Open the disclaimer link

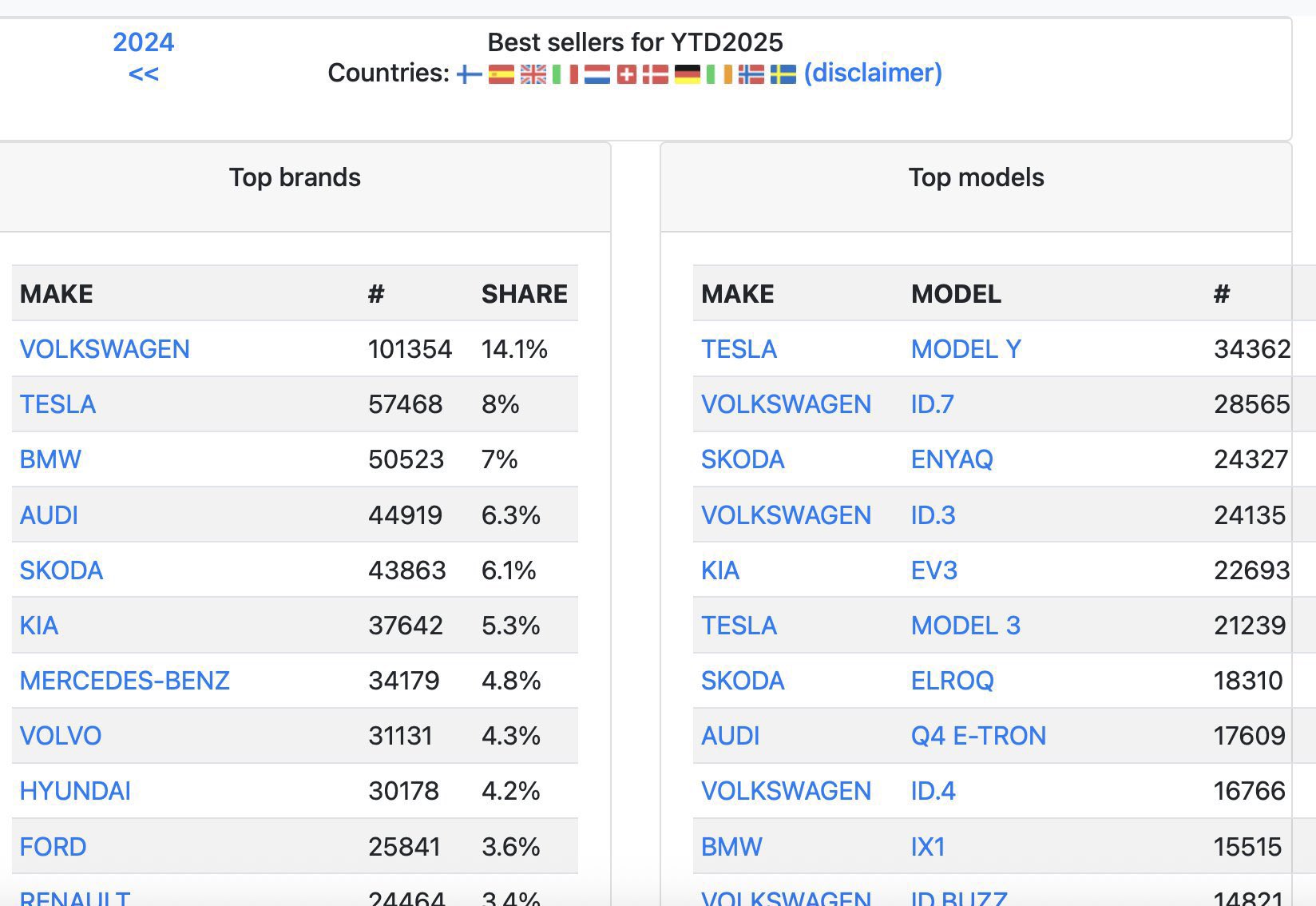click(873, 73)
